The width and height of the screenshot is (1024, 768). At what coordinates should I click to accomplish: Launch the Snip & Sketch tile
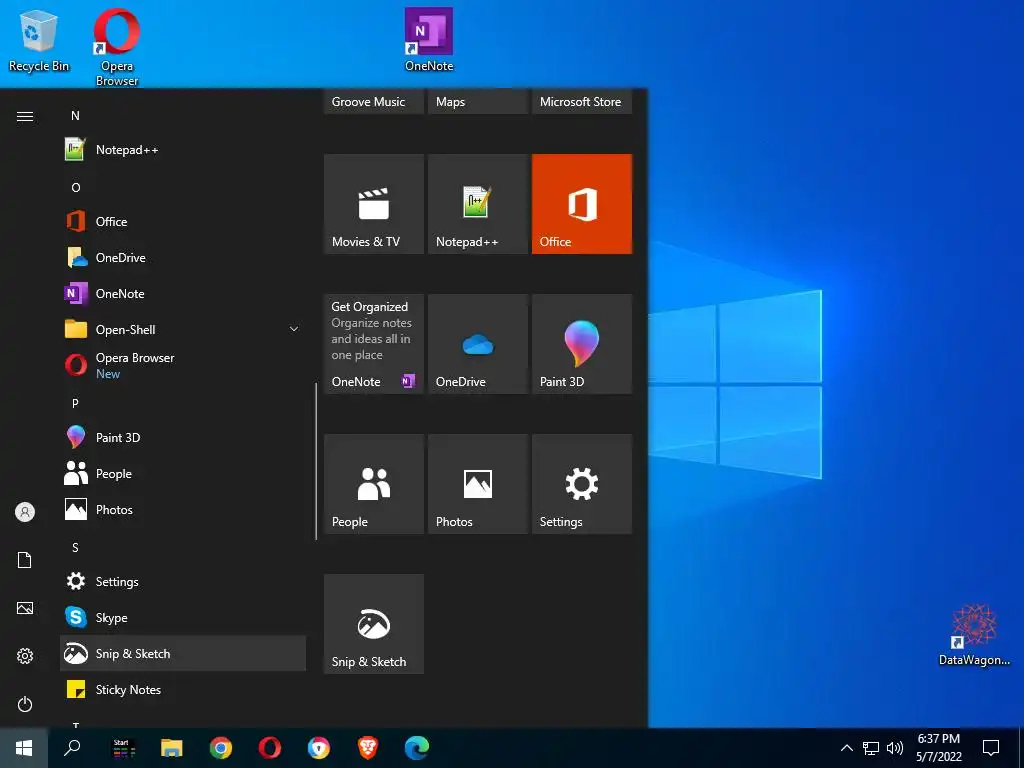[x=374, y=624]
